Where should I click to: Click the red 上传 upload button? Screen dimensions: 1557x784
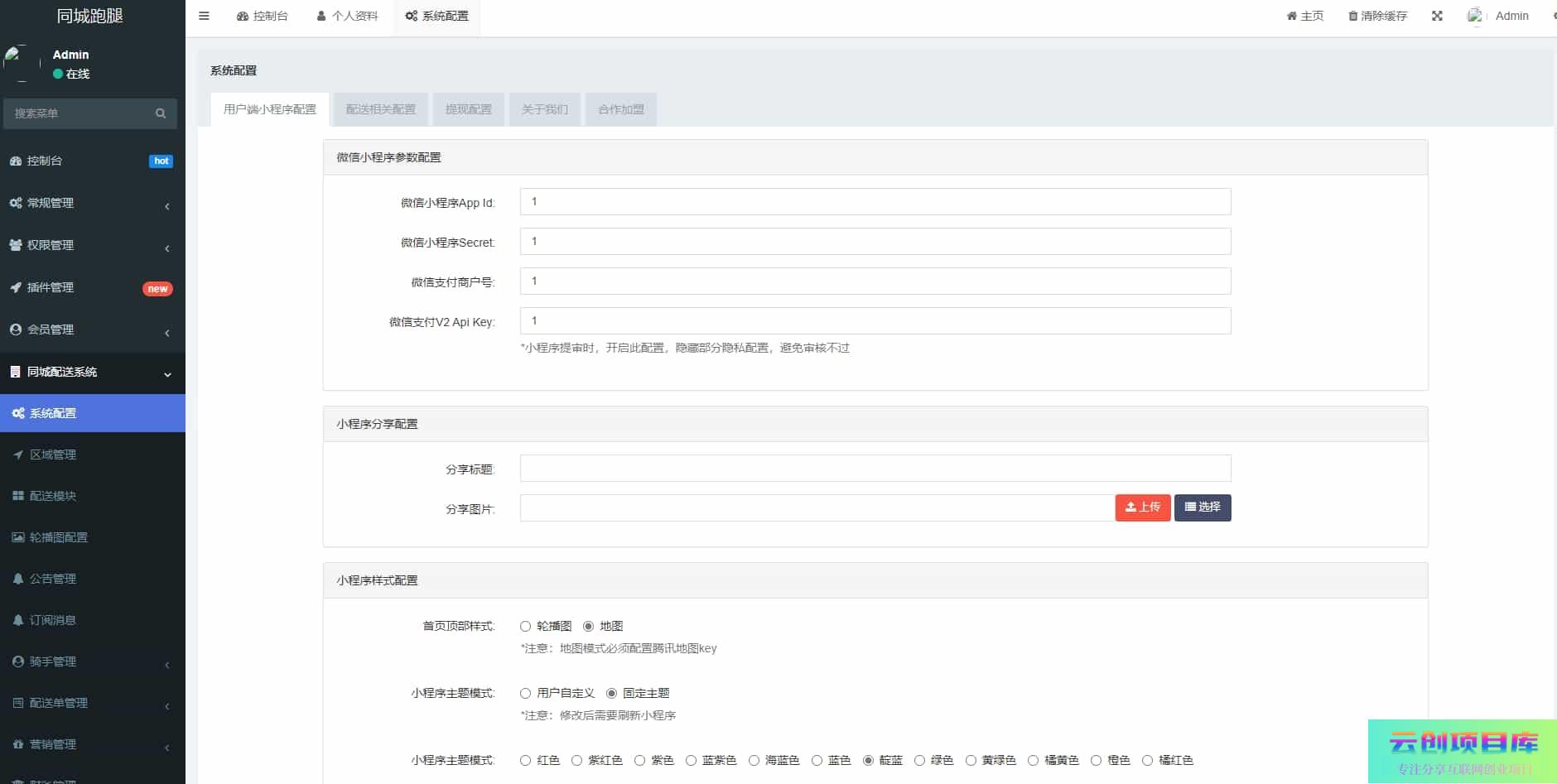click(x=1142, y=507)
